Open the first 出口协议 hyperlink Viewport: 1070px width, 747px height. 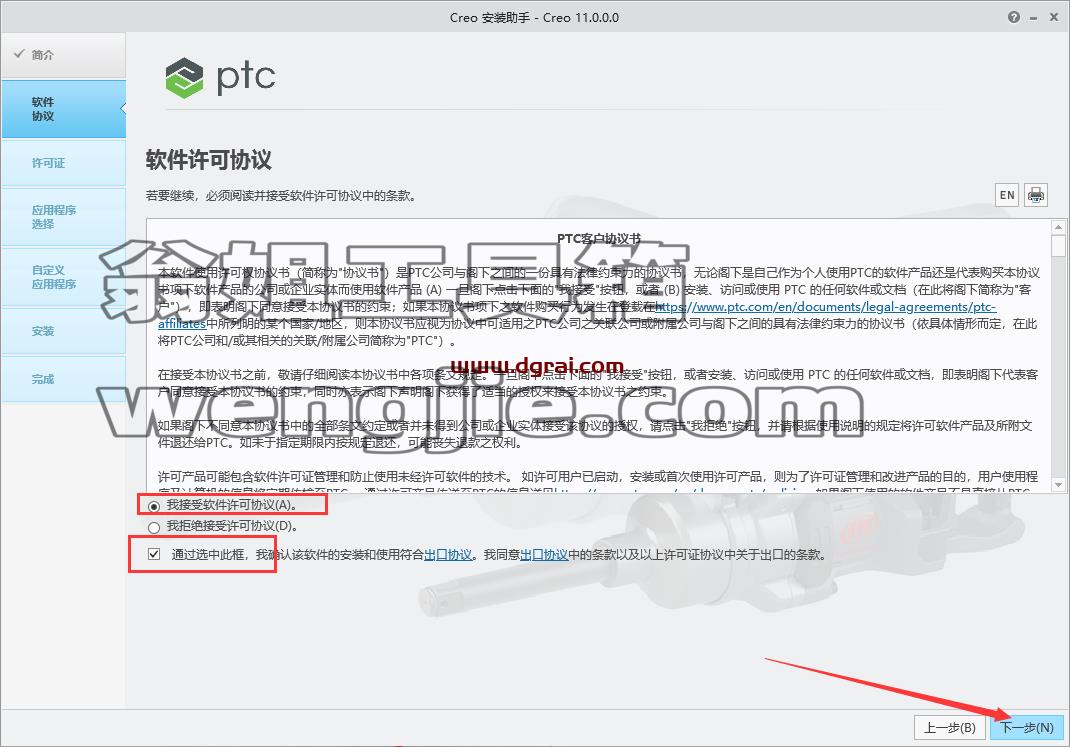coord(448,555)
